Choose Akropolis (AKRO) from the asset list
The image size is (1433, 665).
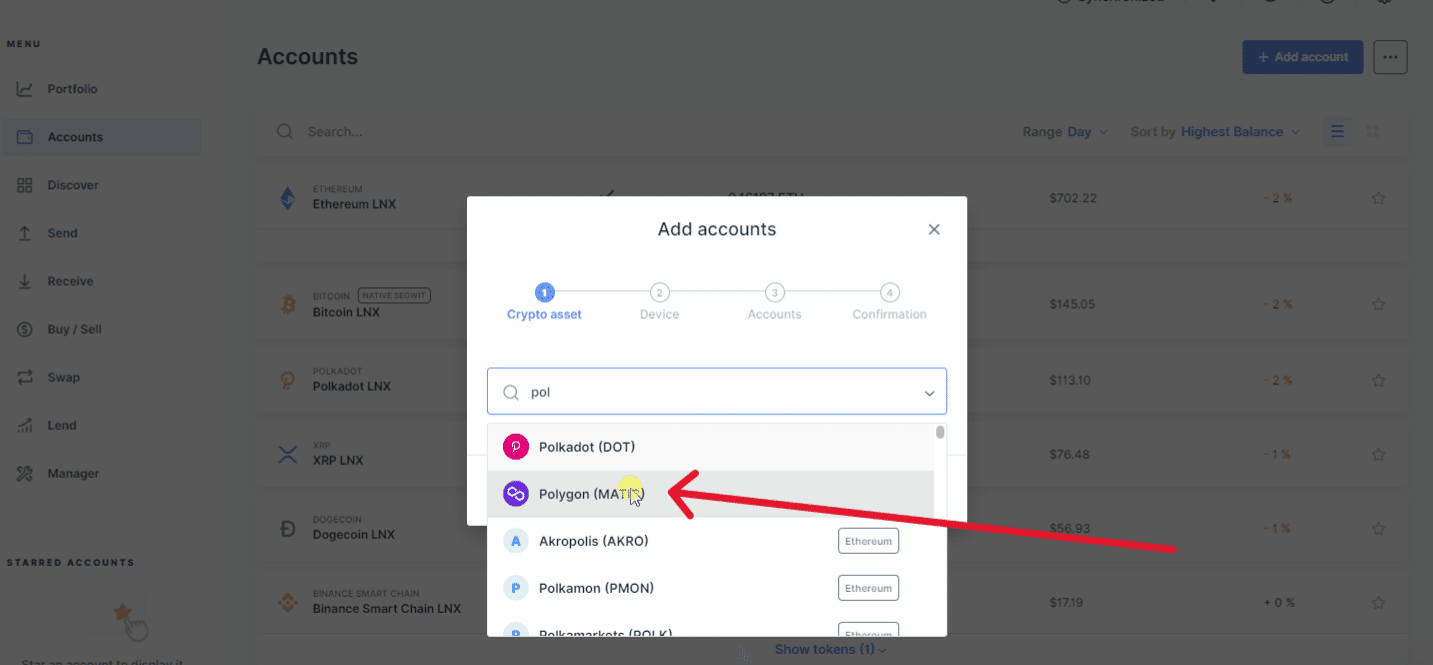711,541
